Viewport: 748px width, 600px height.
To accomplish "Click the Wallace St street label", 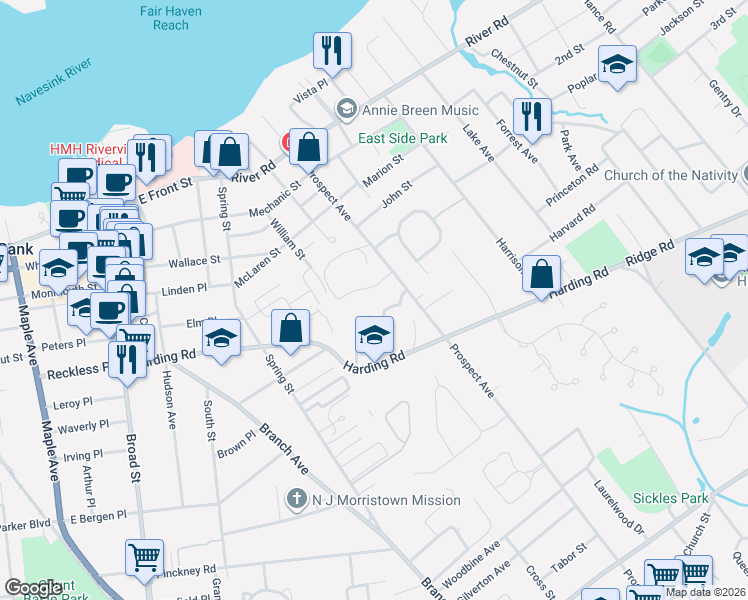I will tap(194, 261).
